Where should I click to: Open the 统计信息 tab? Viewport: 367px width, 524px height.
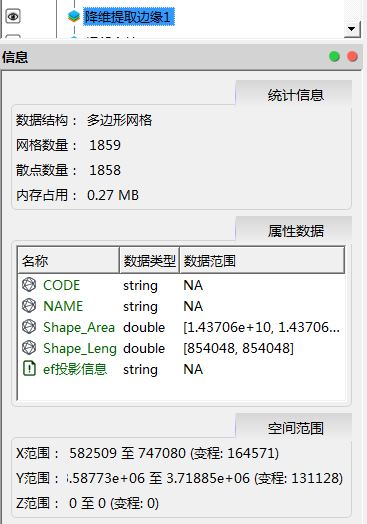[294, 95]
